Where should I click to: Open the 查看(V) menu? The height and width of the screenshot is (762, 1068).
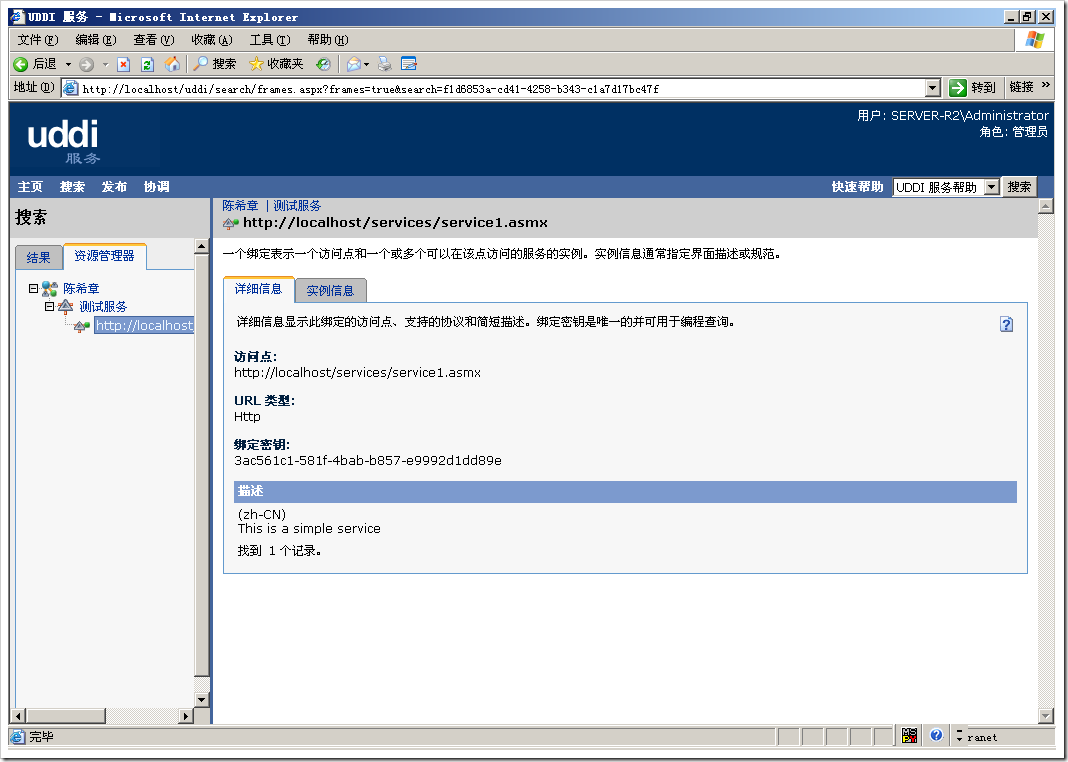click(154, 39)
